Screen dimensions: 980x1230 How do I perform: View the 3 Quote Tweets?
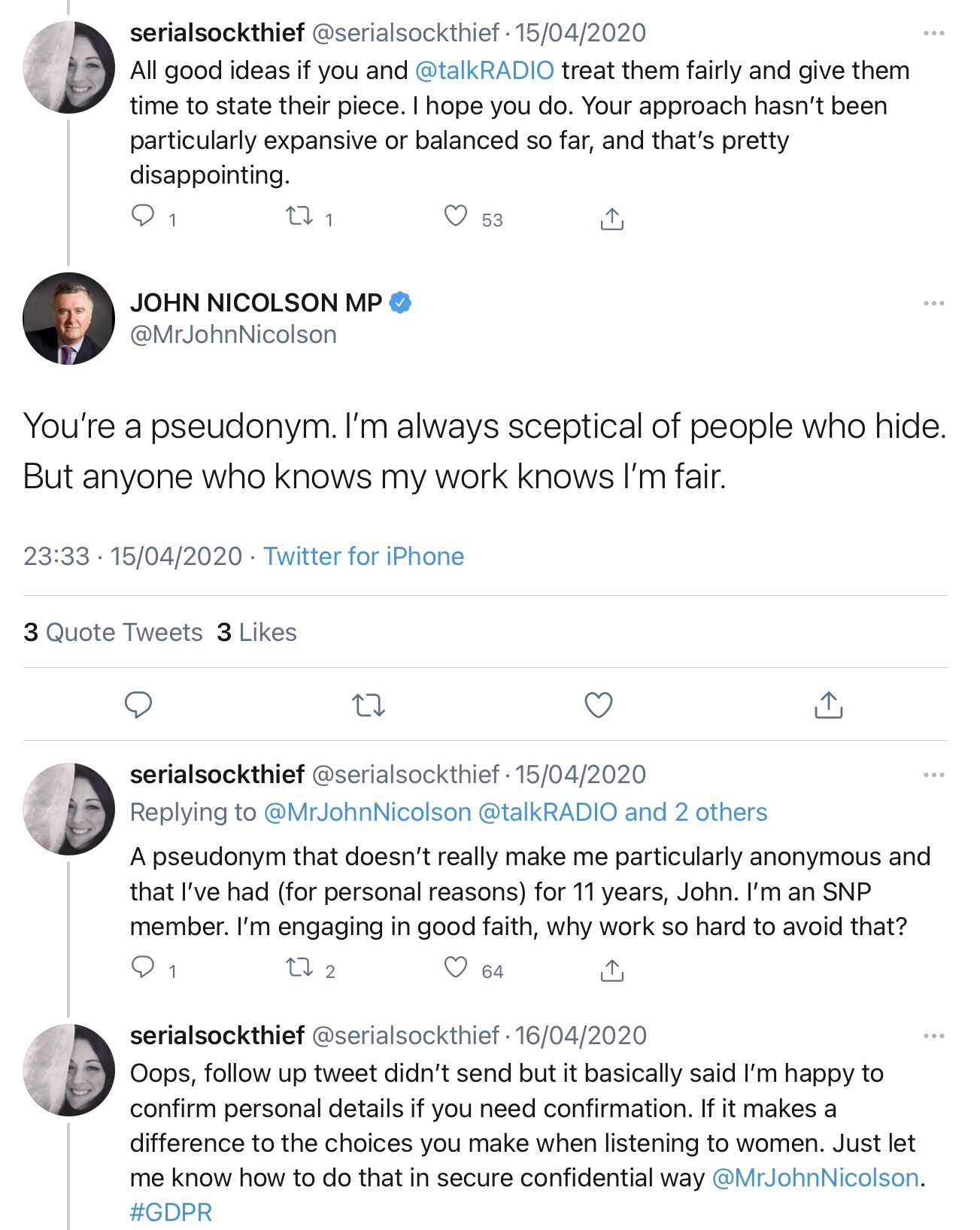coord(113,632)
